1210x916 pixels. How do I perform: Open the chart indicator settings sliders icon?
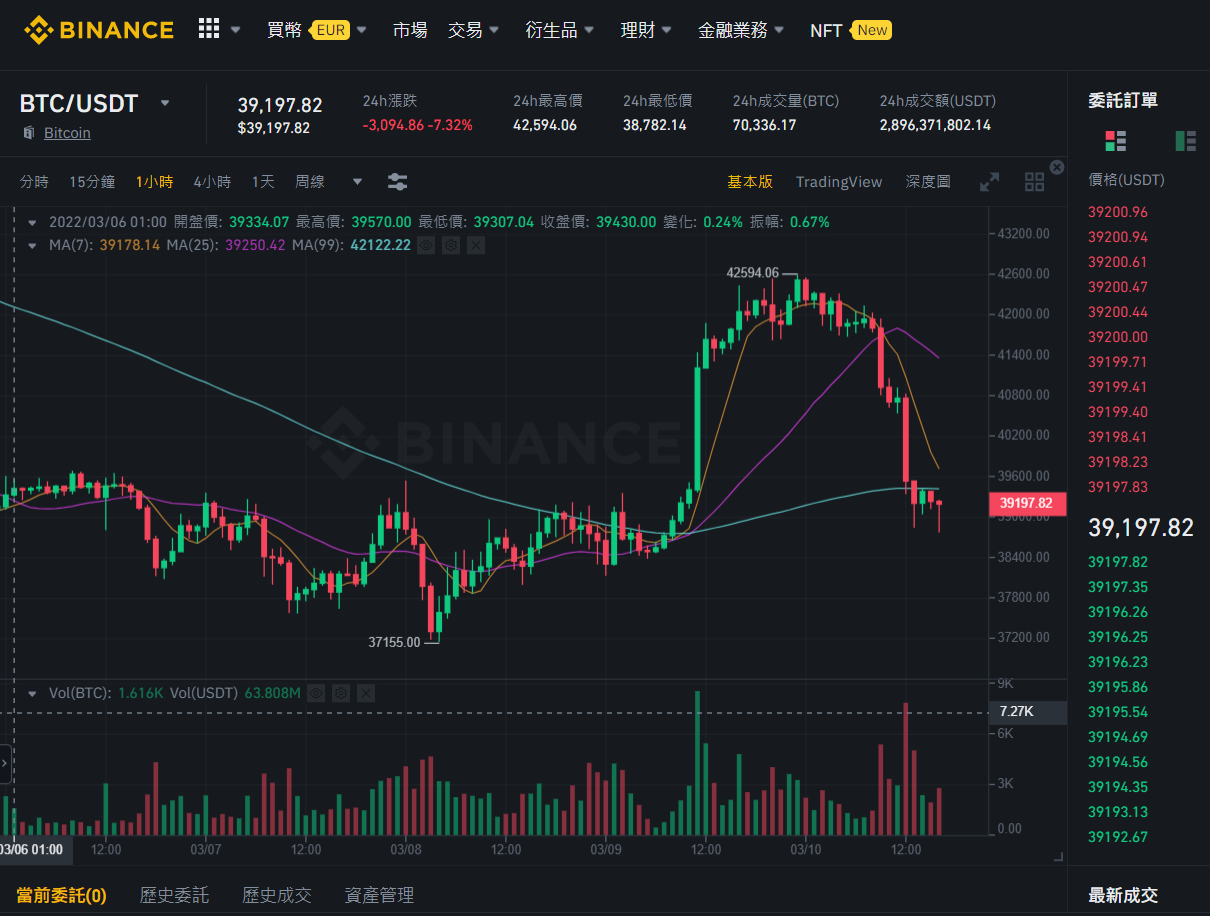click(397, 182)
